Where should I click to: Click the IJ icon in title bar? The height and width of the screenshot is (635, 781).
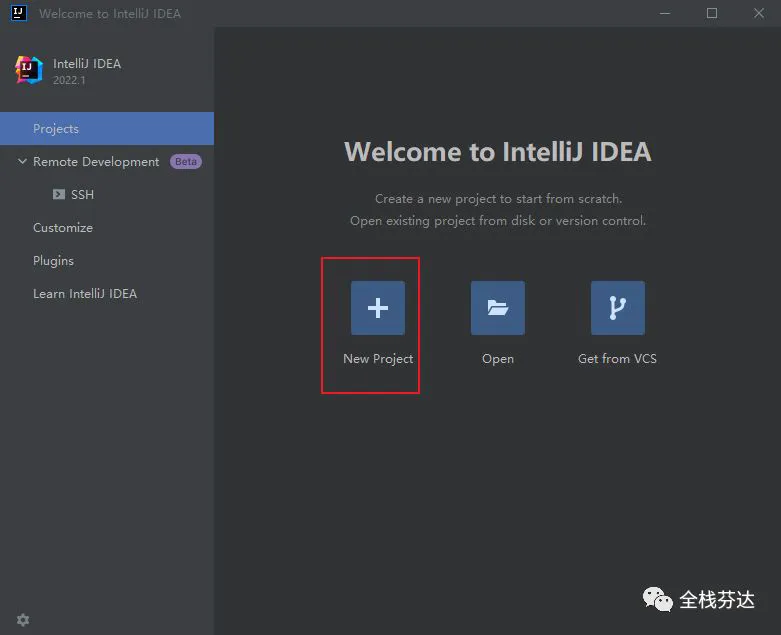coord(18,13)
